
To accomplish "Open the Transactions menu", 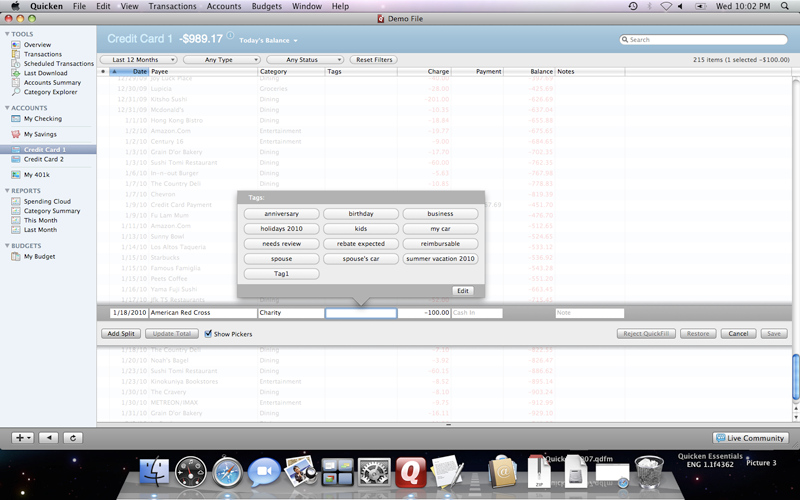I will (x=172, y=6).
